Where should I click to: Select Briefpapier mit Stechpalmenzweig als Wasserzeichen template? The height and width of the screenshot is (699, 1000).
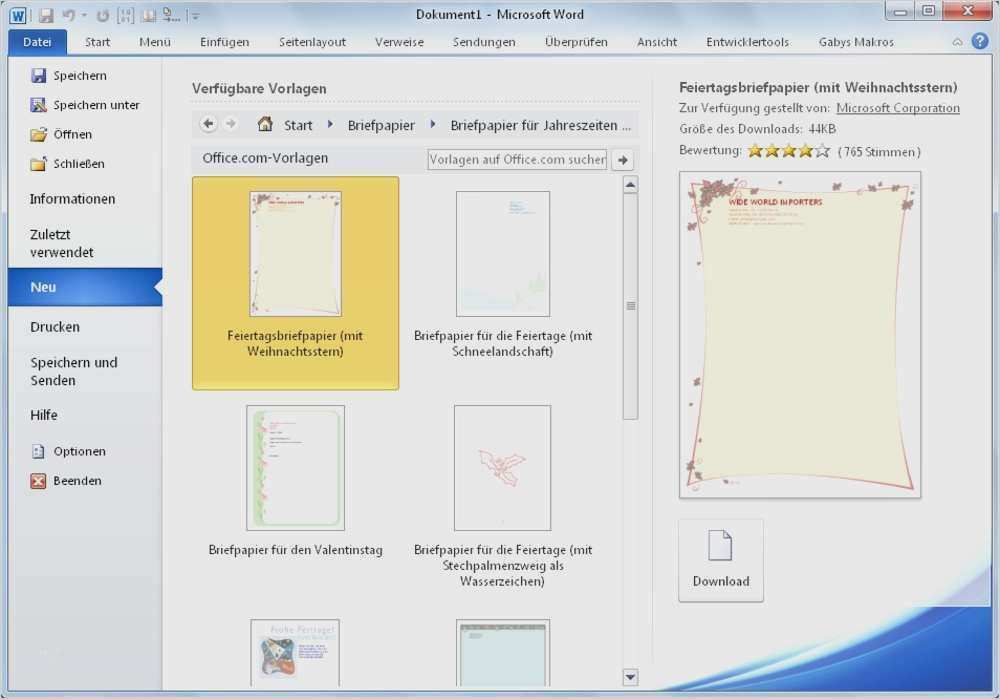click(x=503, y=496)
